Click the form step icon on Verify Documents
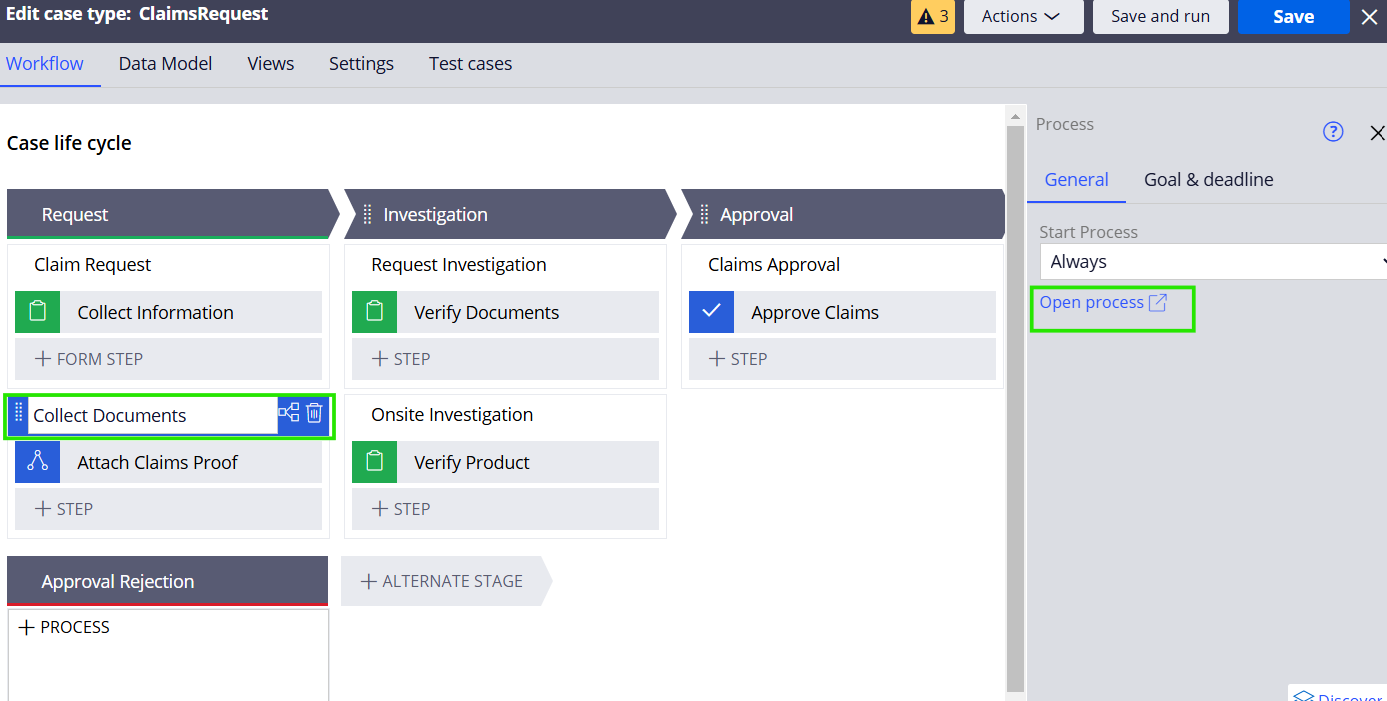This screenshot has width=1387, height=701. (x=374, y=312)
